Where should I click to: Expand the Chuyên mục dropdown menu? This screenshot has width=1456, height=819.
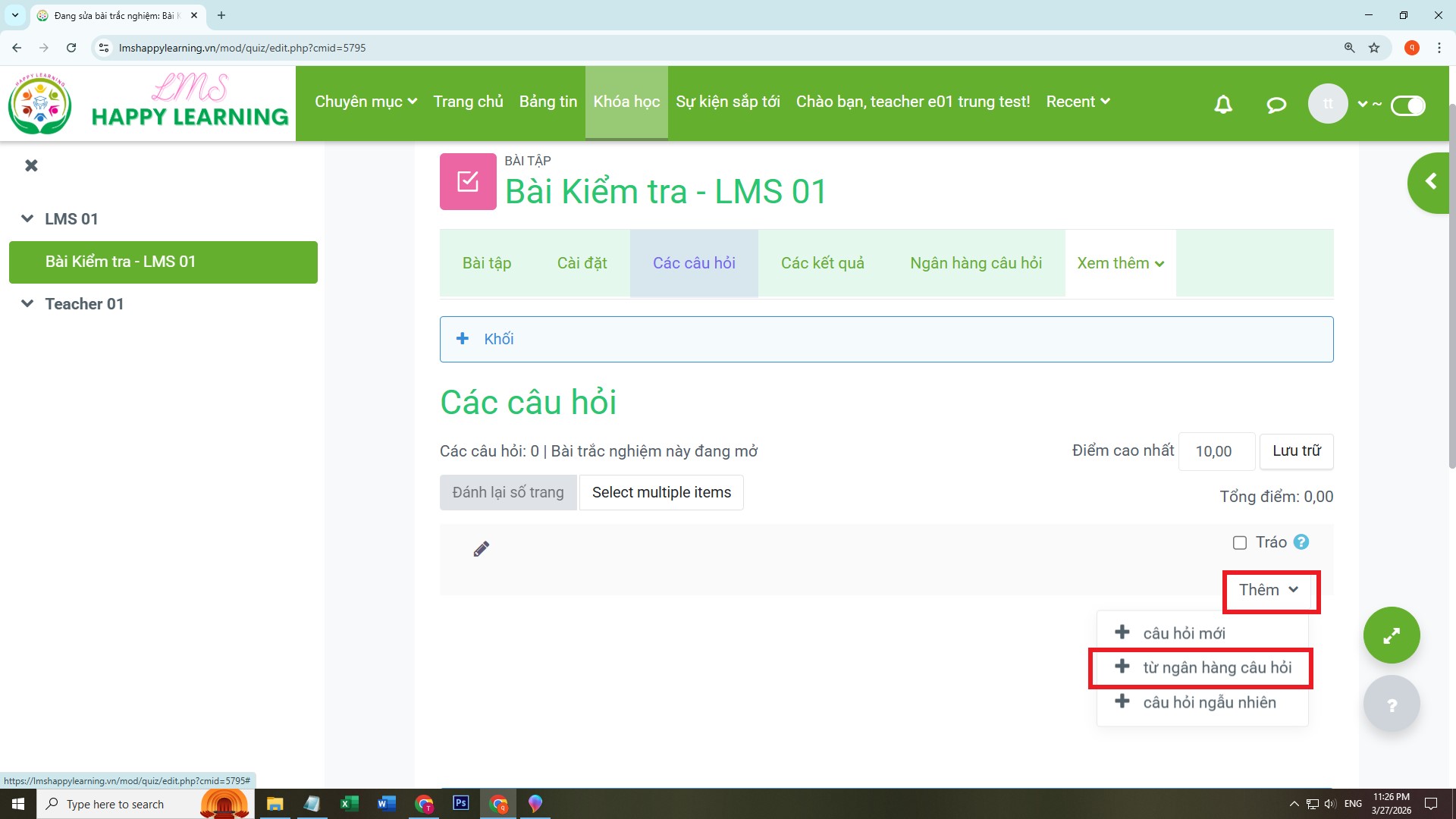(366, 102)
